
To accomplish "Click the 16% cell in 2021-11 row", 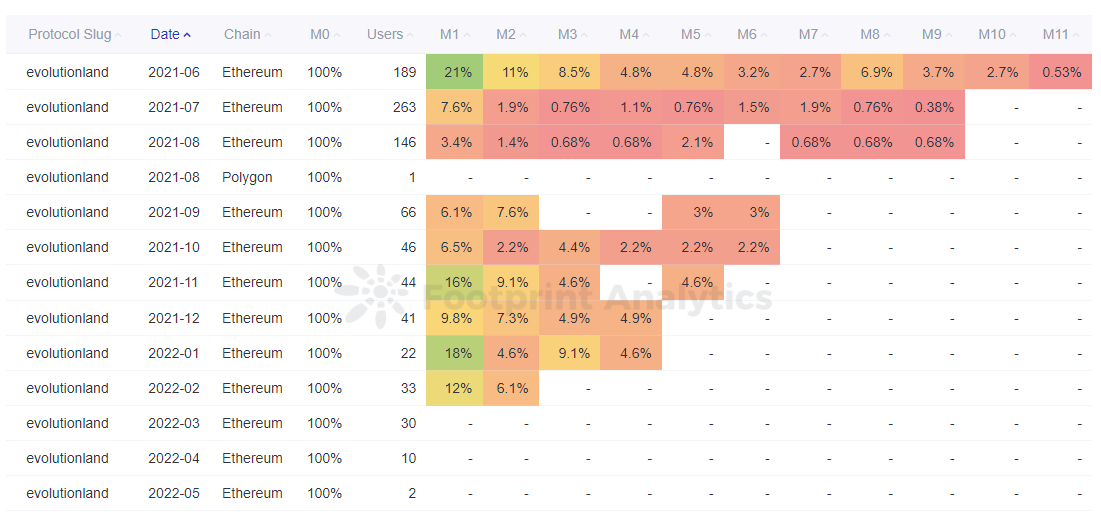I will (455, 282).
